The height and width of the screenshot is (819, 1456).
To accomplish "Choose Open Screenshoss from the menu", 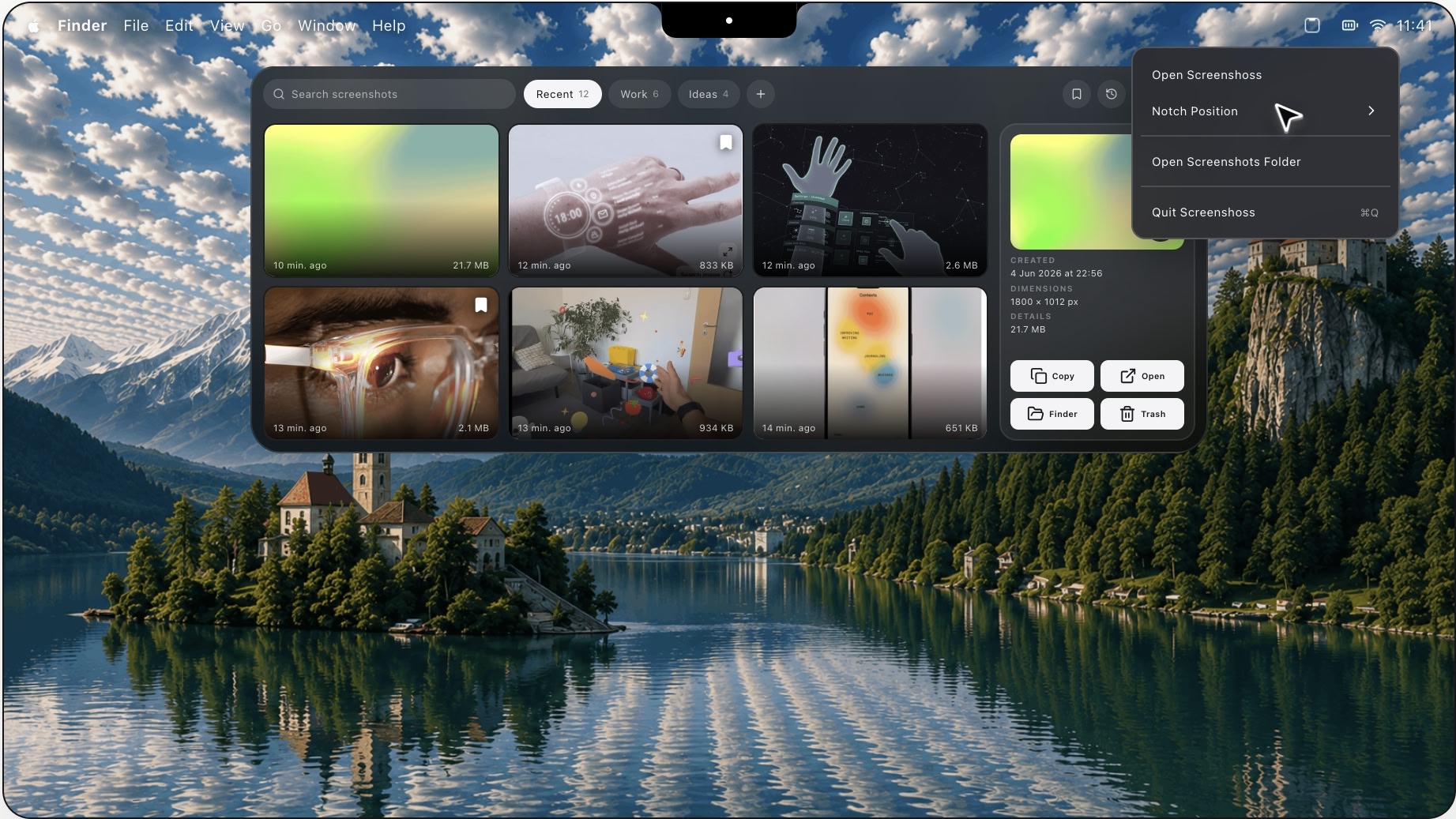I will point(1265,75).
